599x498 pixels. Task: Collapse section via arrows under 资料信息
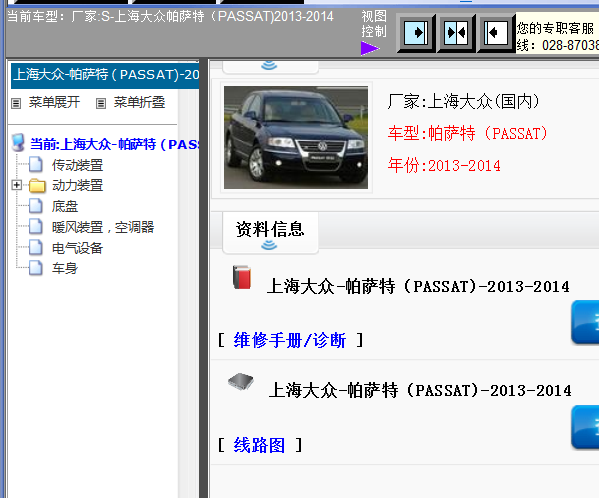coord(269,245)
